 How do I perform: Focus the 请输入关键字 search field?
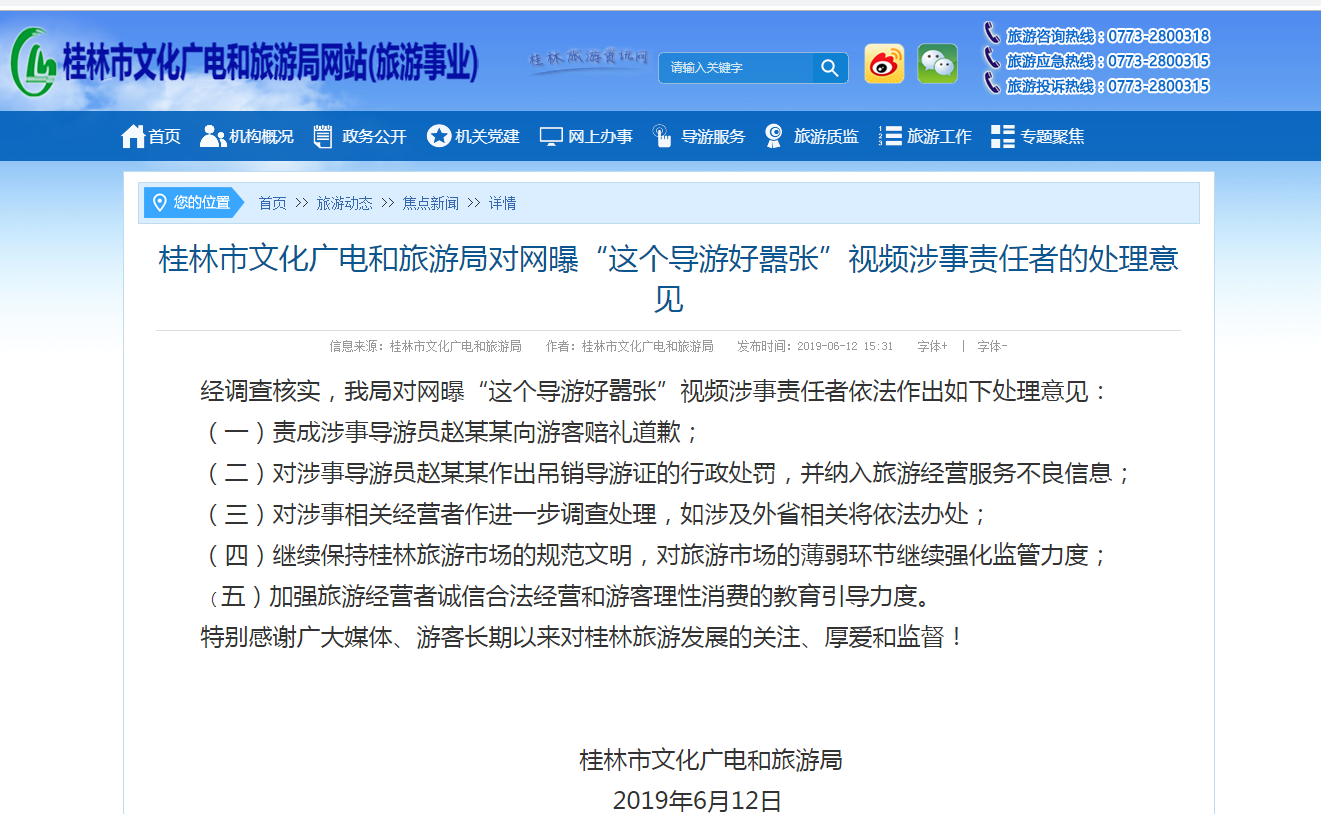tap(735, 68)
